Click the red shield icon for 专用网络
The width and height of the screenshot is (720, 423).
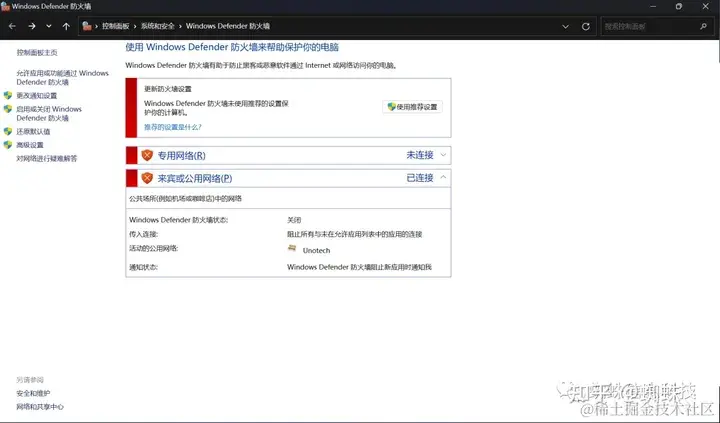(147, 155)
